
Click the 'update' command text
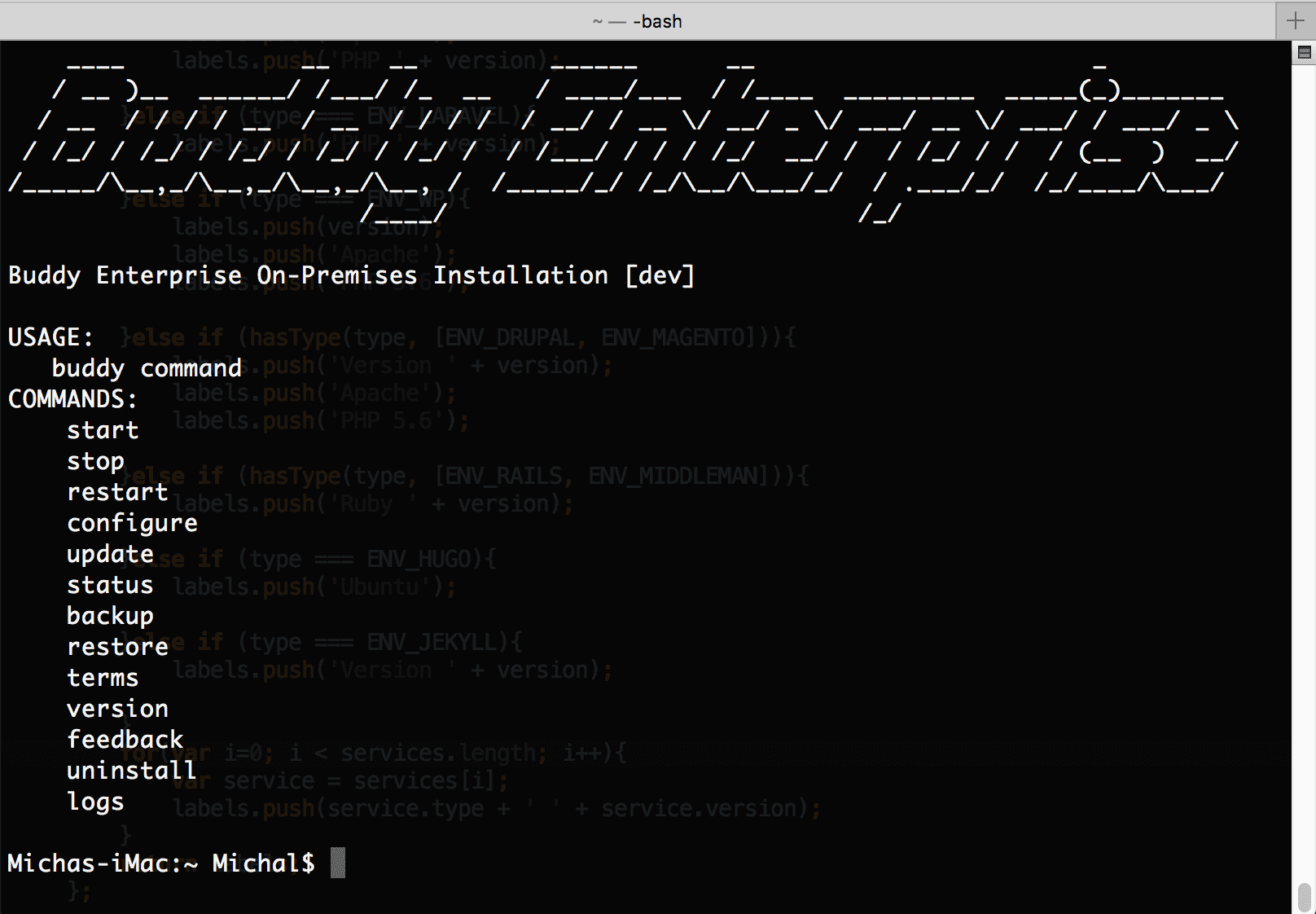[x=110, y=555]
